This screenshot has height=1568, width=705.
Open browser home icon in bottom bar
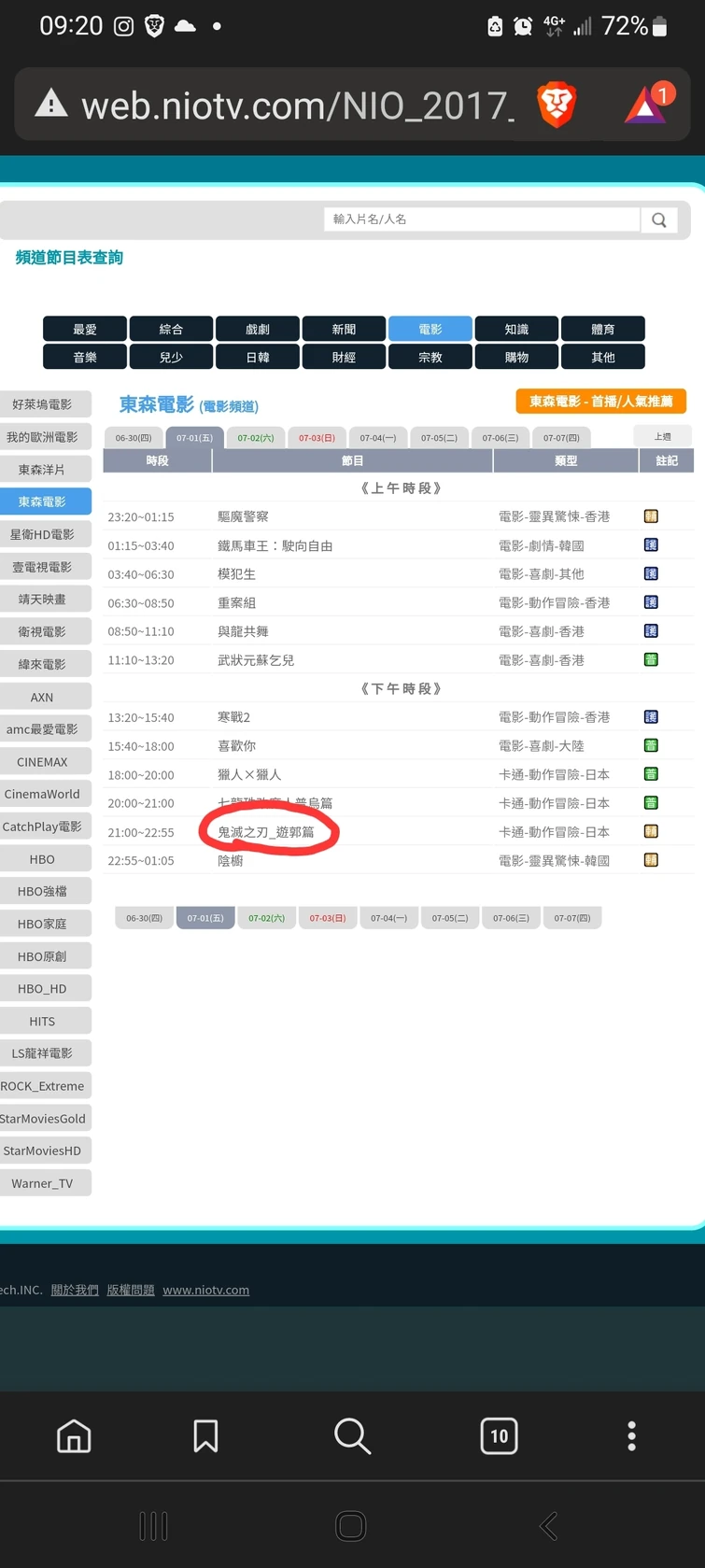pos(74,1435)
